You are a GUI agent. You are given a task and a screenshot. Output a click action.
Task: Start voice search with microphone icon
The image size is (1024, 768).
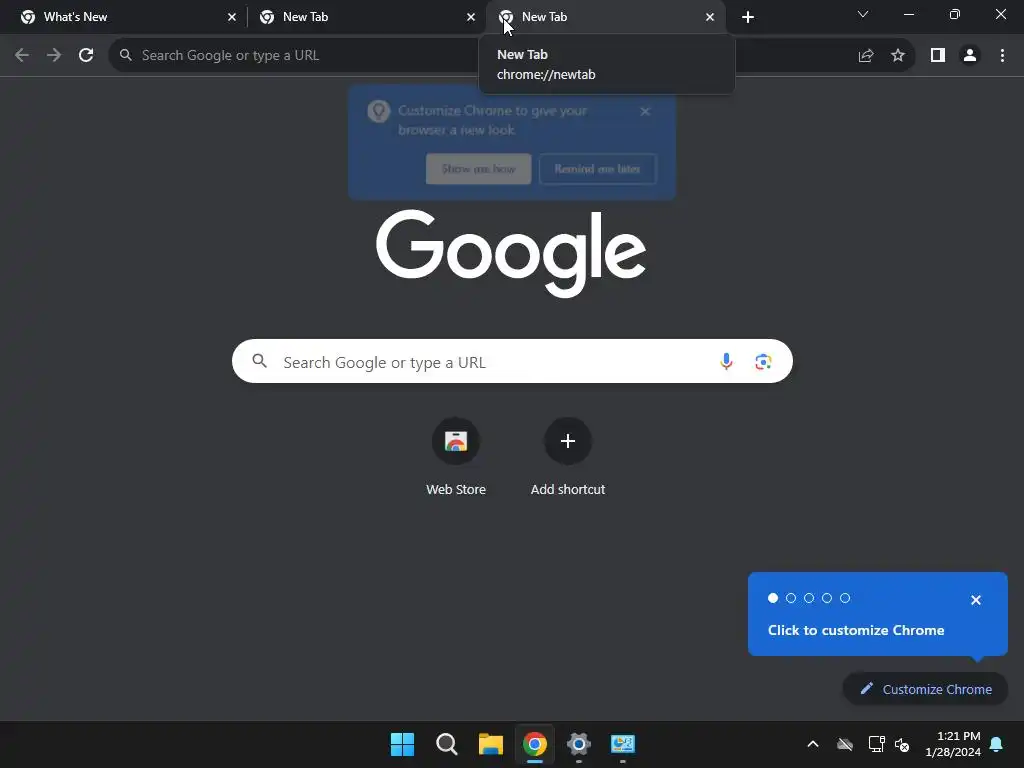[x=726, y=362]
